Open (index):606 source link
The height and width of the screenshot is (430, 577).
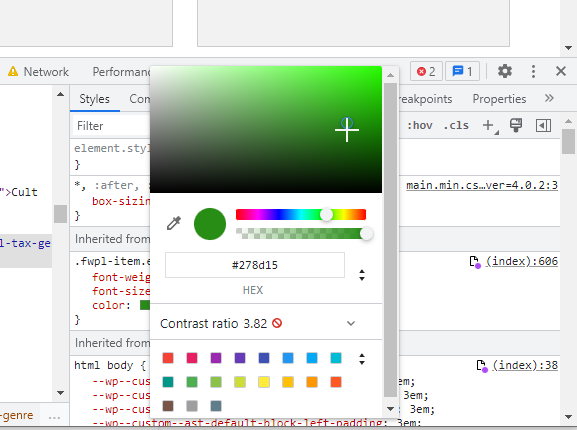tap(522, 262)
